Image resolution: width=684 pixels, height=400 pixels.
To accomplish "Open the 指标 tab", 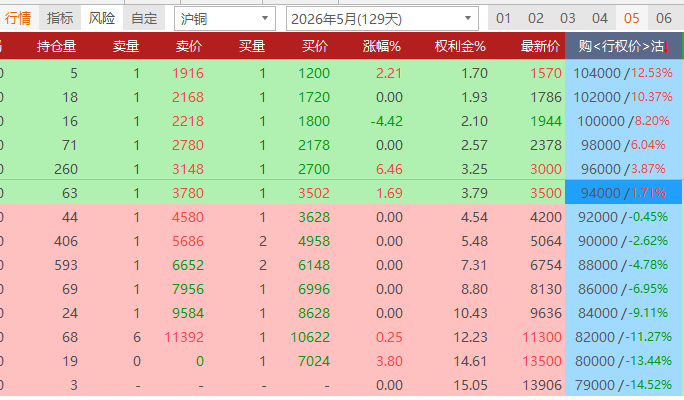I will click(60, 18).
